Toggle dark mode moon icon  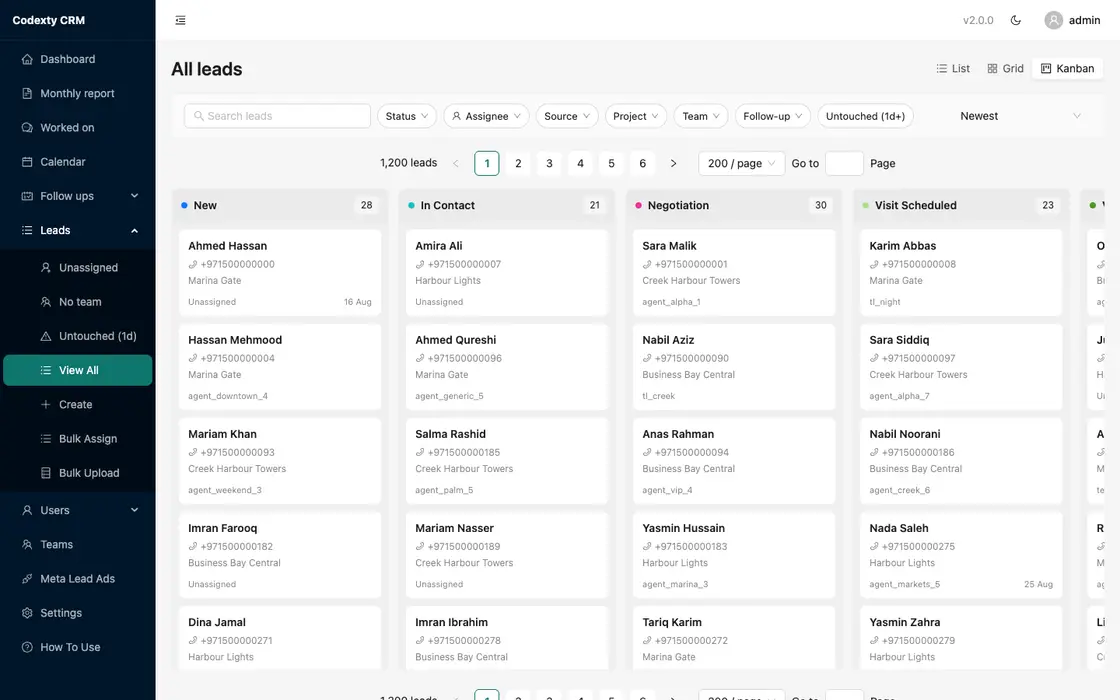[x=1016, y=20]
